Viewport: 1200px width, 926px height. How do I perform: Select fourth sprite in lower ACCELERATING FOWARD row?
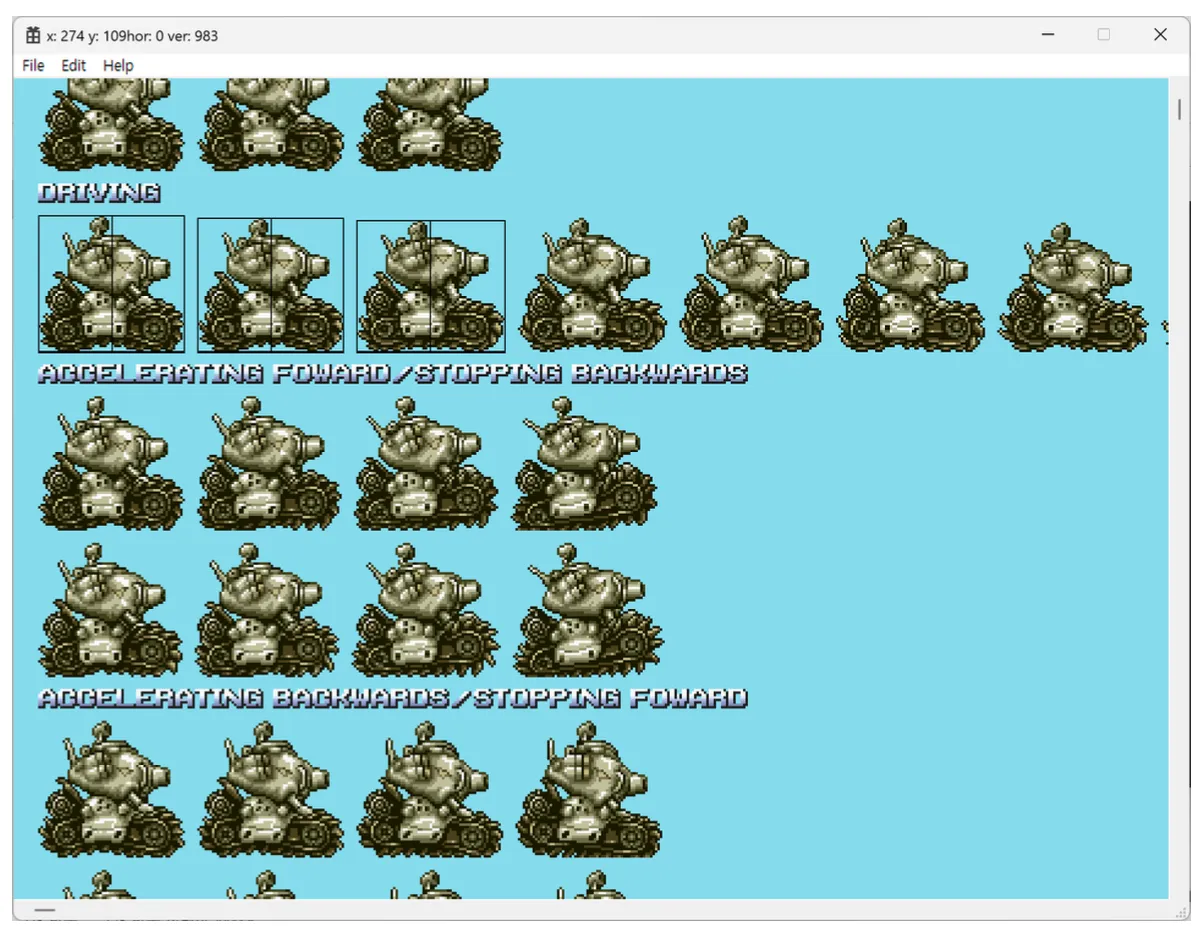pos(588,611)
